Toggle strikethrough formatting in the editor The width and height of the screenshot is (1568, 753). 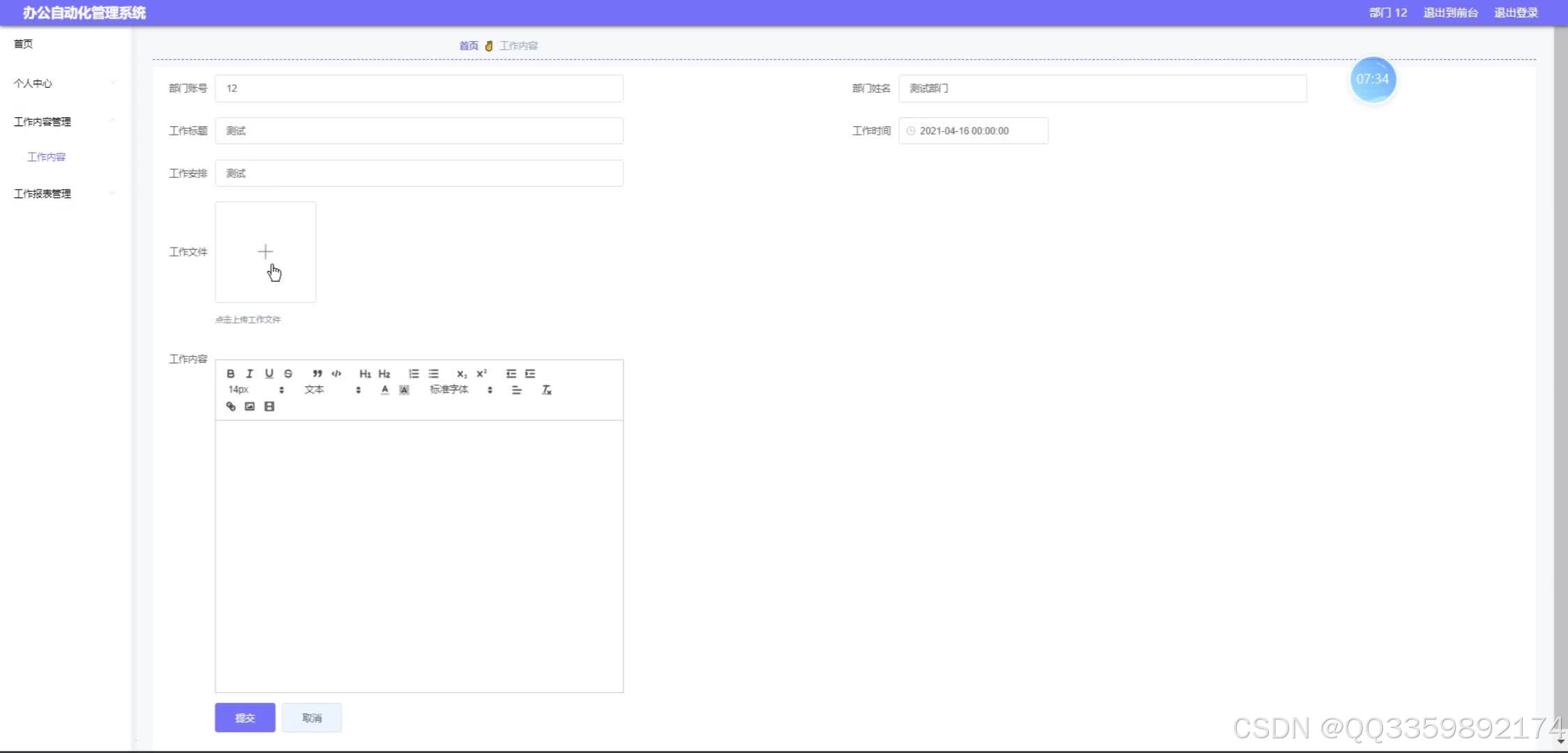pos(288,374)
